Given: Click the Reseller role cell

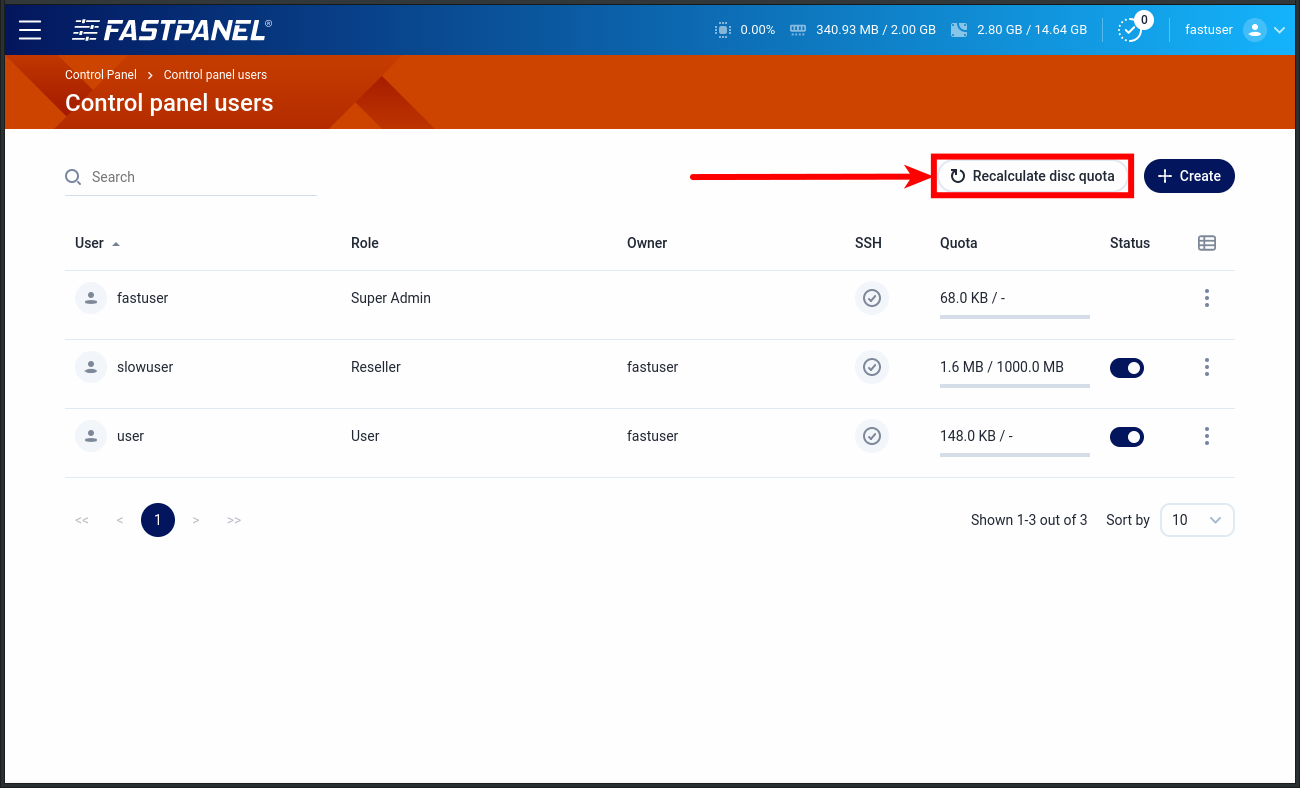Looking at the screenshot, I should (376, 367).
